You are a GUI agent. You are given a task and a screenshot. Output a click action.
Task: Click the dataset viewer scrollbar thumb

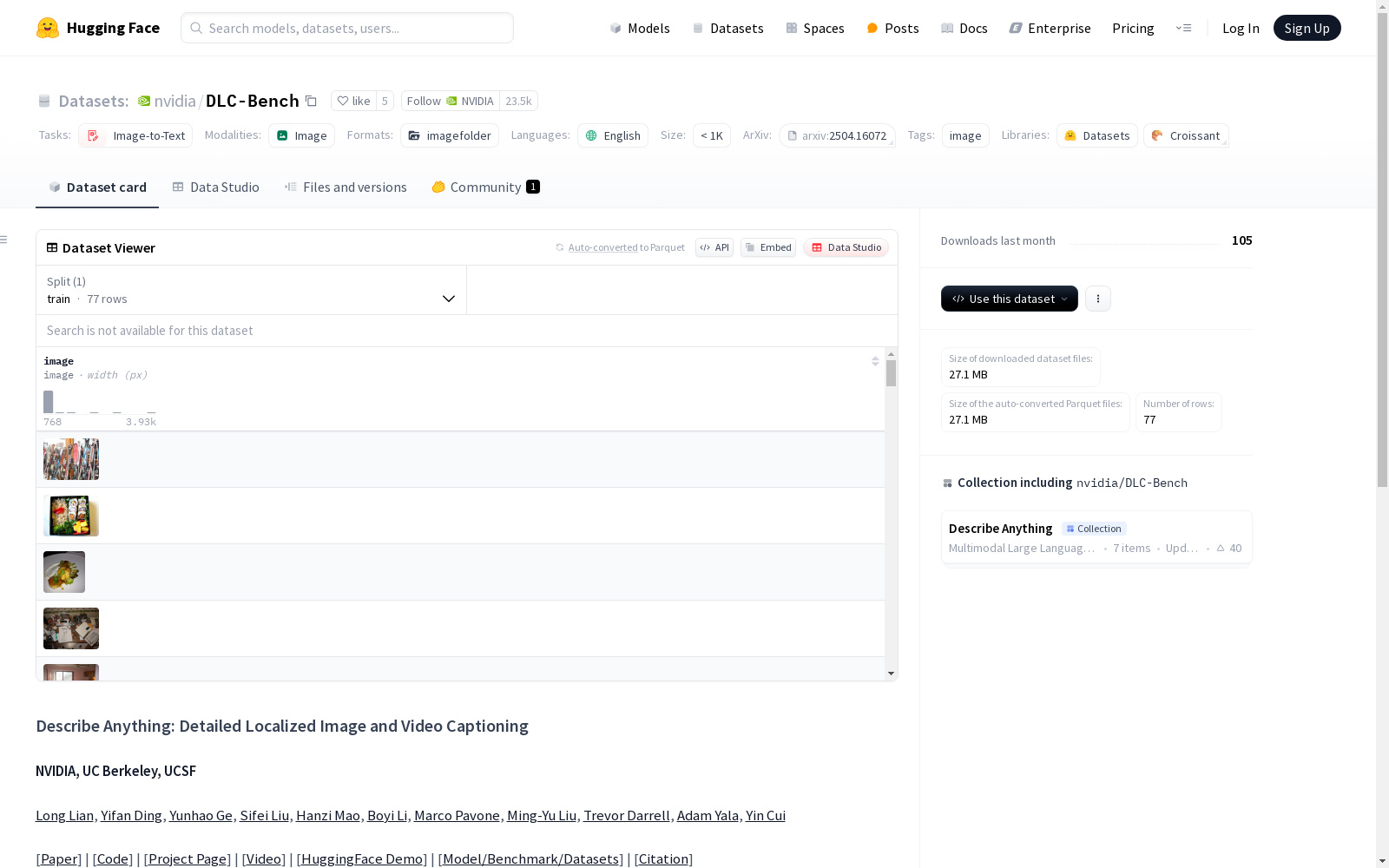(891, 373)
